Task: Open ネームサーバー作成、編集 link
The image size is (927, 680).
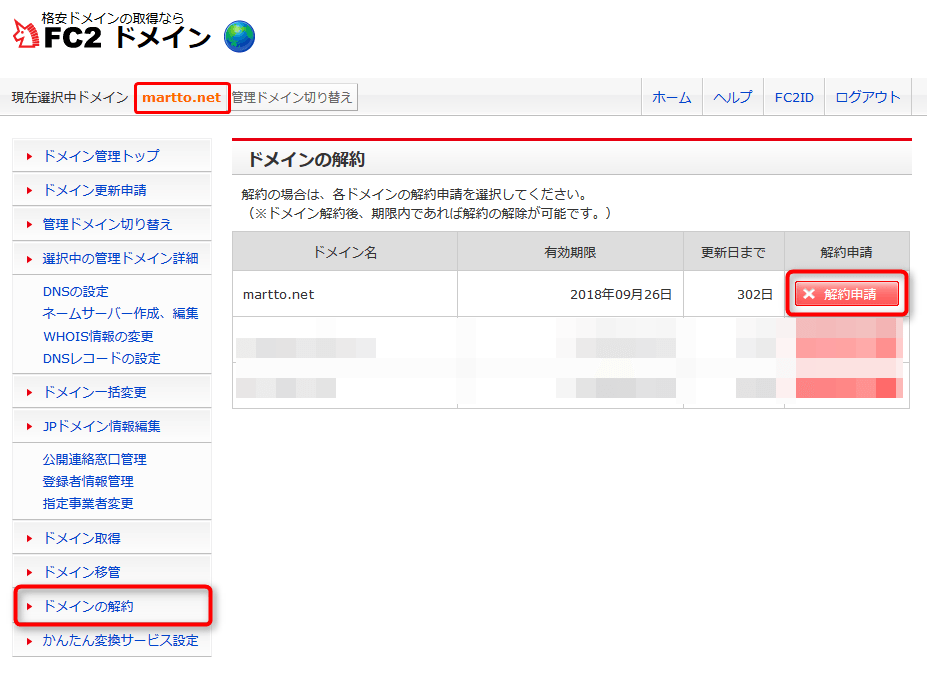Action: (x=120, y=314)
